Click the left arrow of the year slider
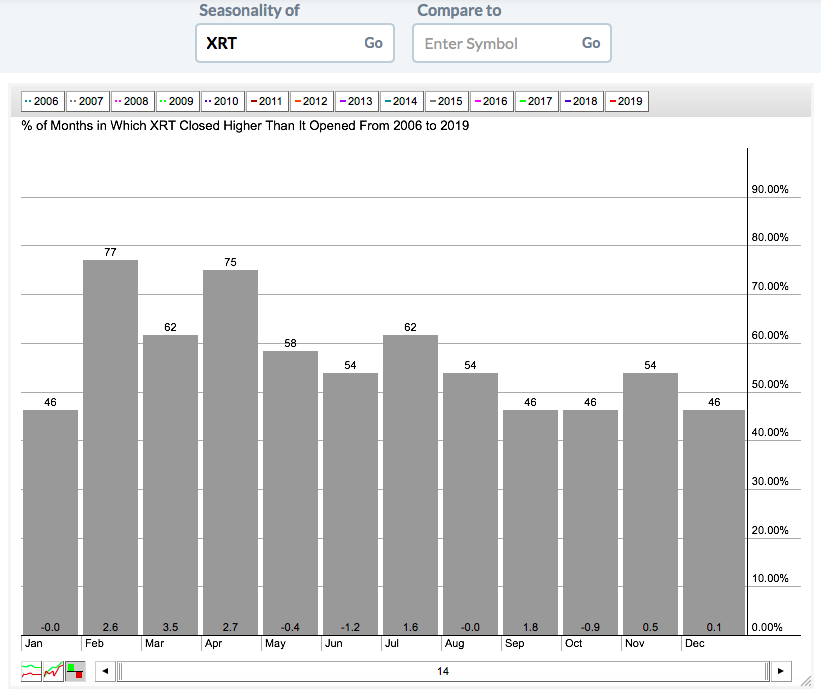Image resolution: width=821 pixels, height=690 pixels. [104, 671]
